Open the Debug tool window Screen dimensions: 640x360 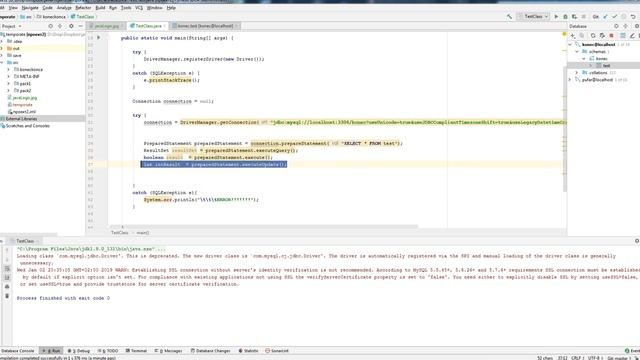(x=79, y=351)
